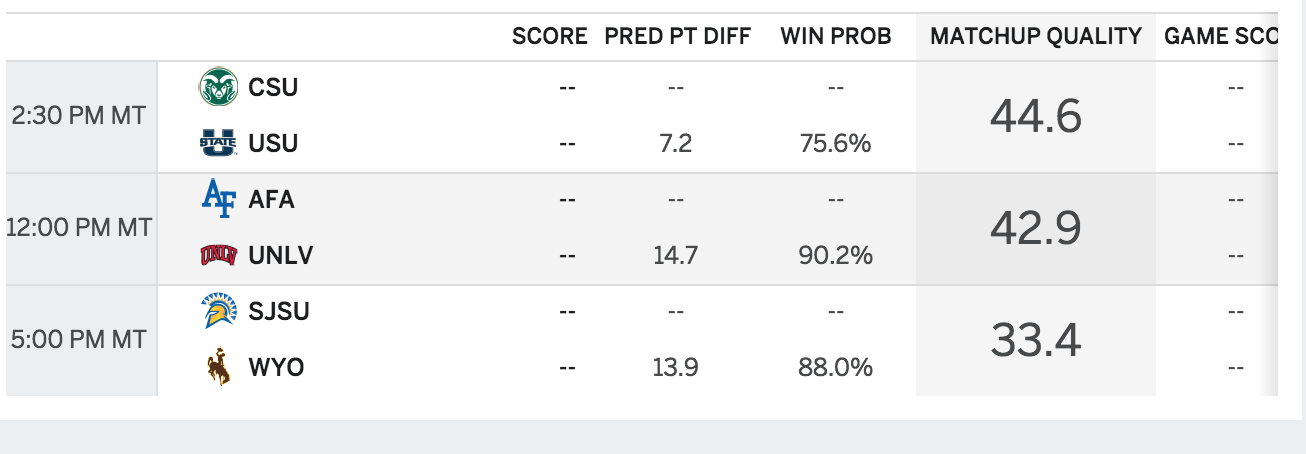Screen dimensions: 1306x454
Task: Click the Air Force AFA logo
Action: point(218,199)
